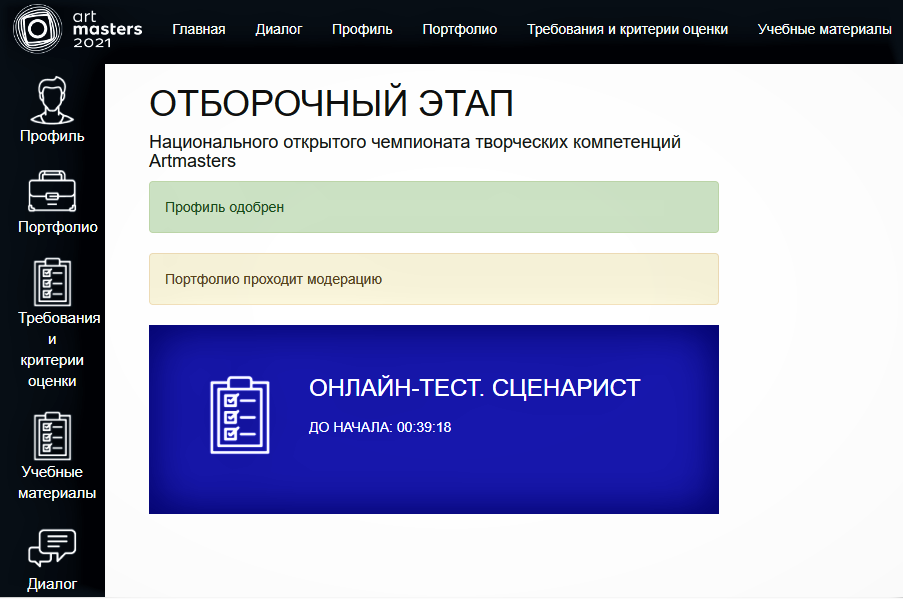Open the dialog chat bubbles icon
The height and width of the screenshot is (599, 903).
52,547
